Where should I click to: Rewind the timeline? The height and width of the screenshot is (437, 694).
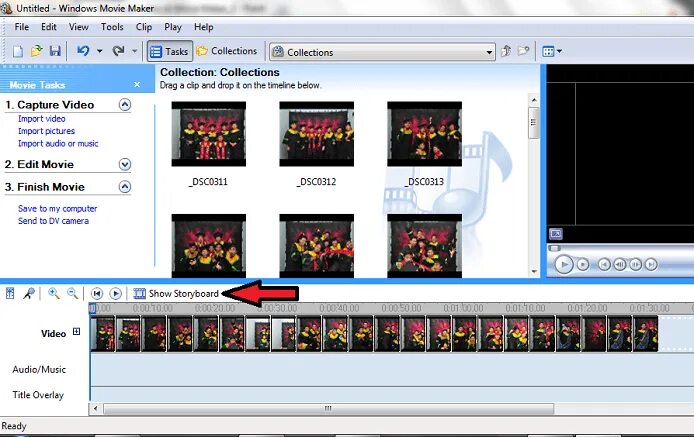click(x=96, y=294)
